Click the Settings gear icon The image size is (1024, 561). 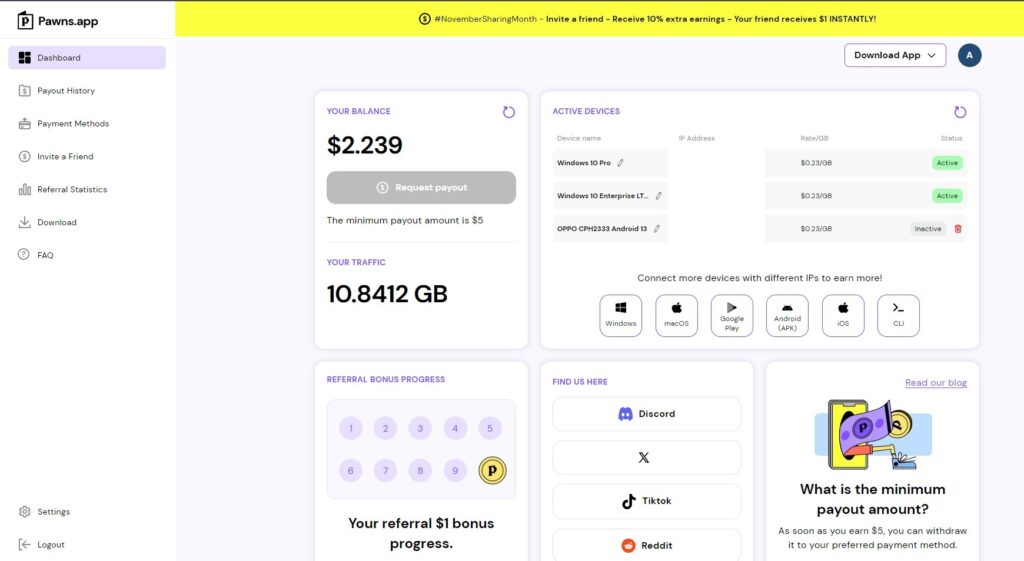(x=24, y=511)
